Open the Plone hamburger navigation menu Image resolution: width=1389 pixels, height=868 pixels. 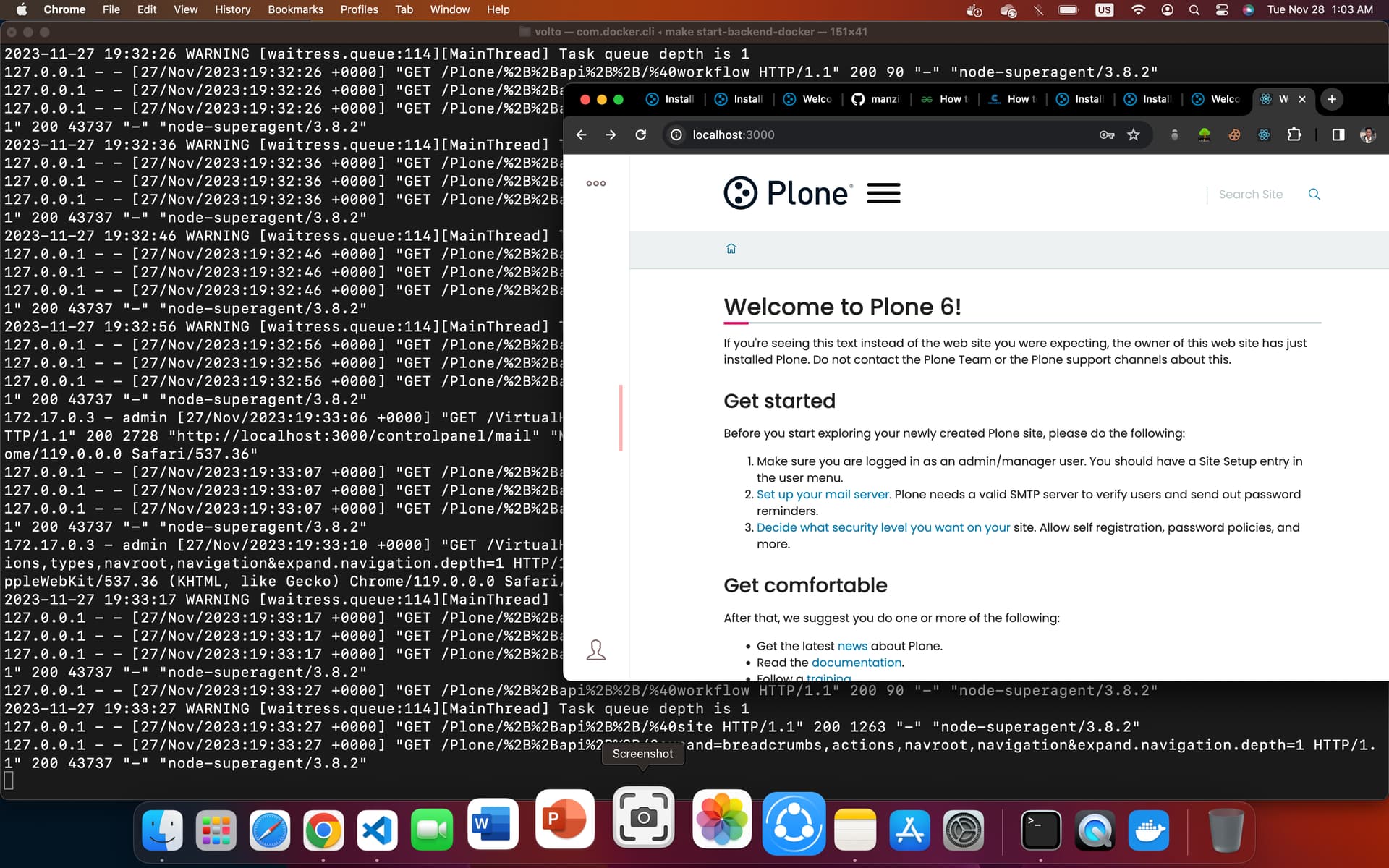[883, 193]
